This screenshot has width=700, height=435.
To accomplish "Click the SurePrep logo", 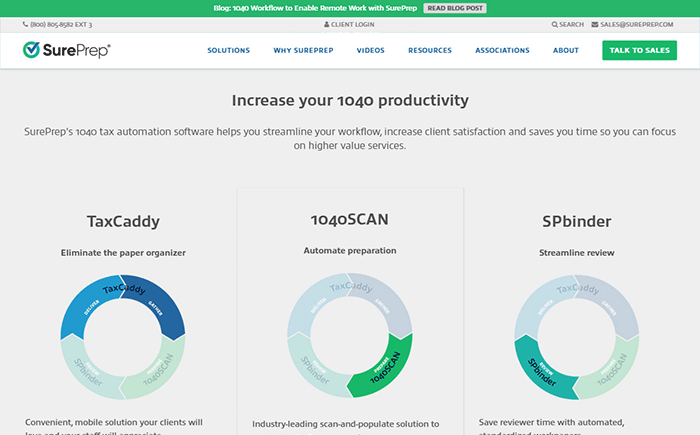I will [x=67, y=50].
